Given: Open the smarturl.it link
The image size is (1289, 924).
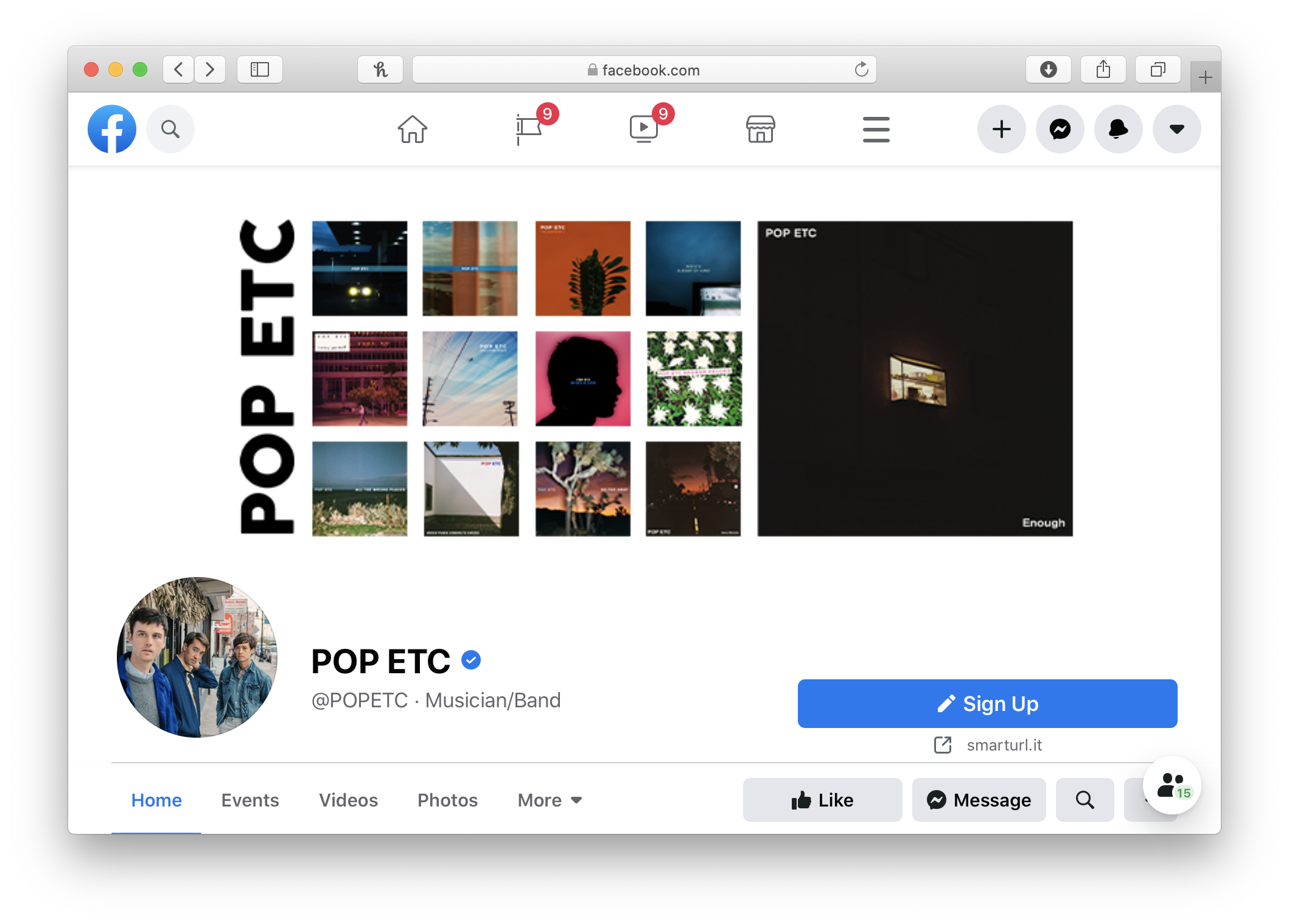Looking at the screenshot, I should (x=1004, y=745).
